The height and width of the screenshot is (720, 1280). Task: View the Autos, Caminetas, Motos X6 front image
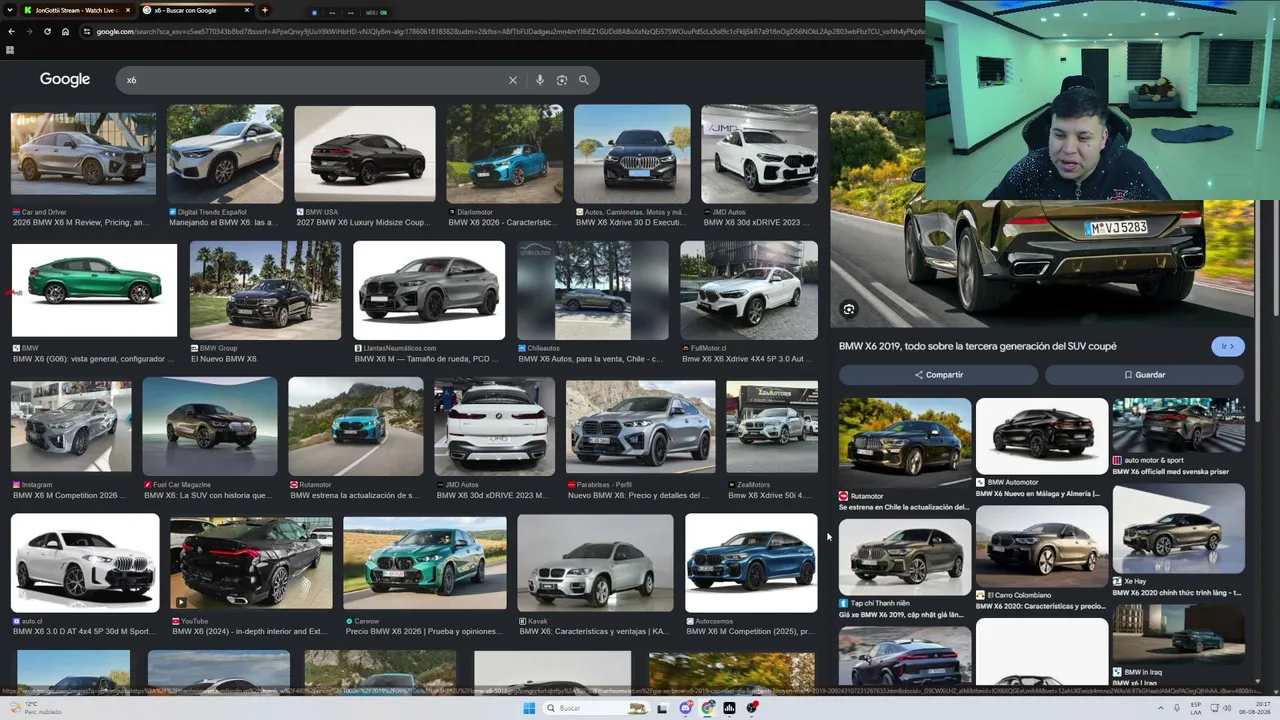point(632,154)
